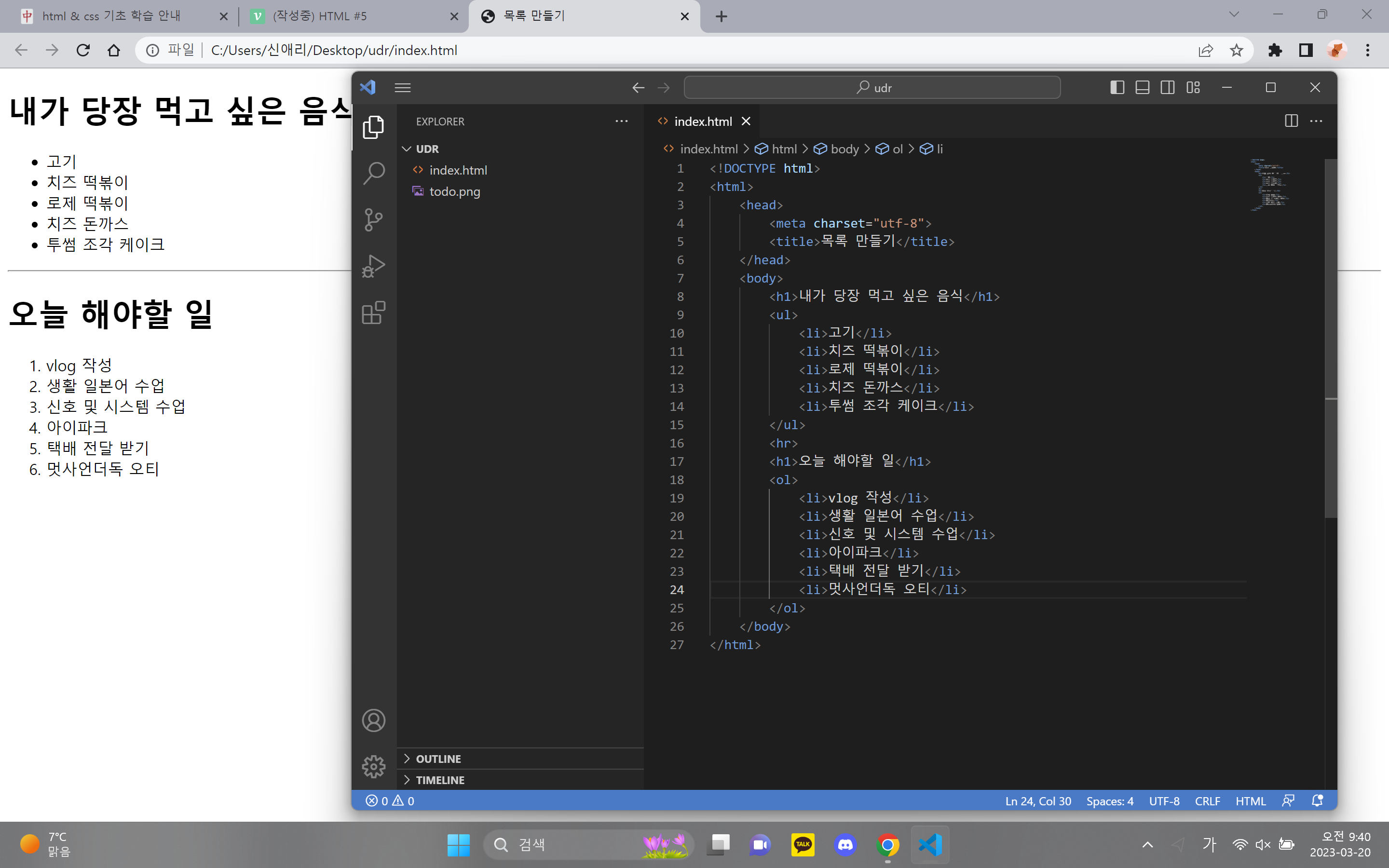
Task: Expand the OUTLINE section
Action: (x=438, y=759)
